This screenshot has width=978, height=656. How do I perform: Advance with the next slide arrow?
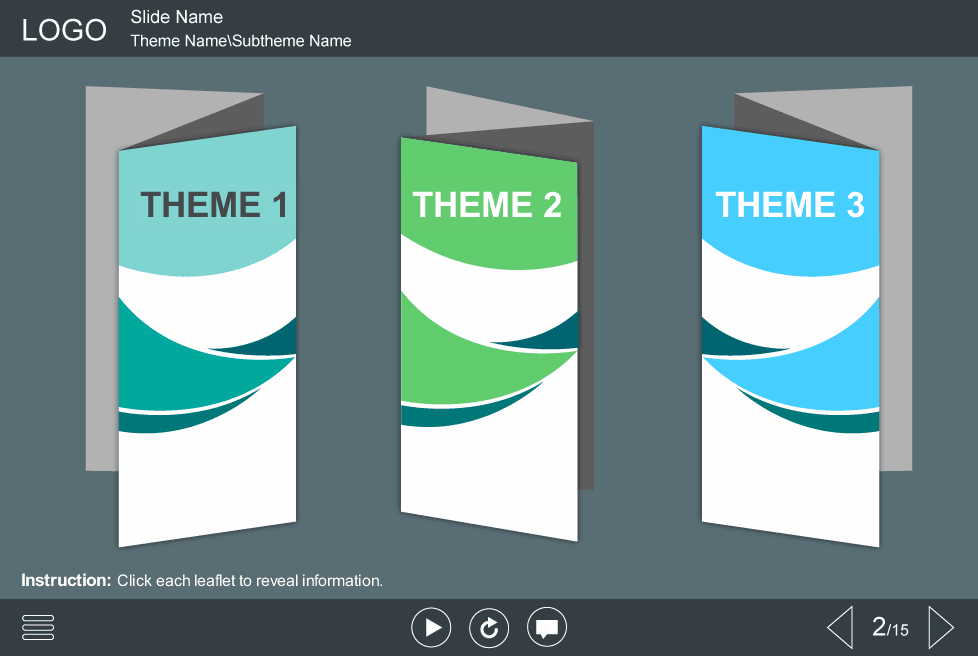(x=940, y=628)
